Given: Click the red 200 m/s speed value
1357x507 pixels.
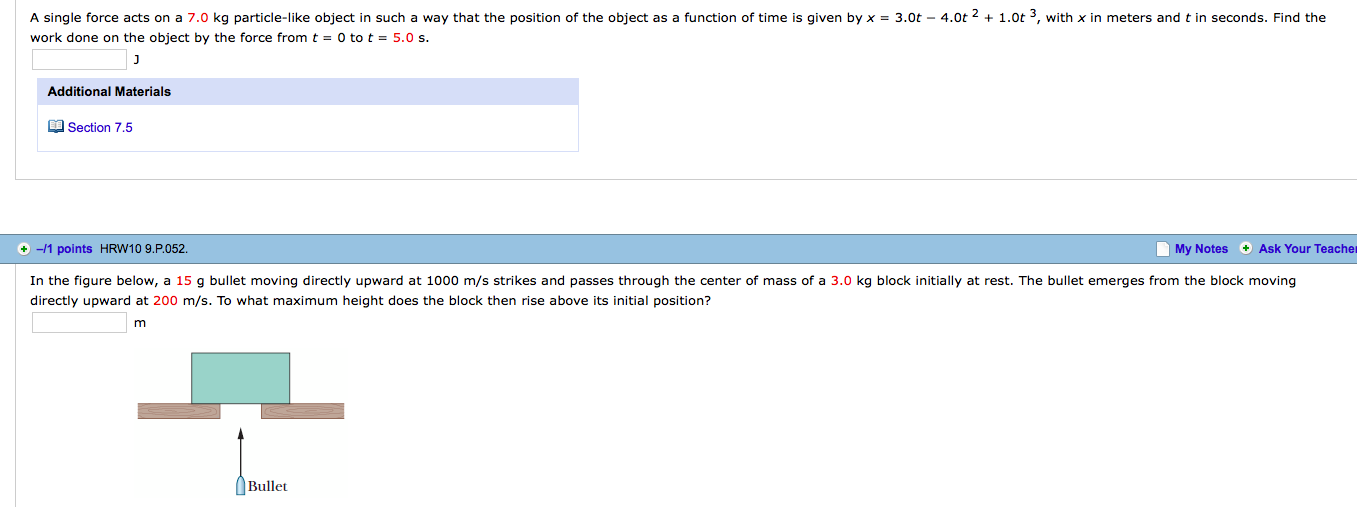Looking at the screenshot, I should 165,300.
